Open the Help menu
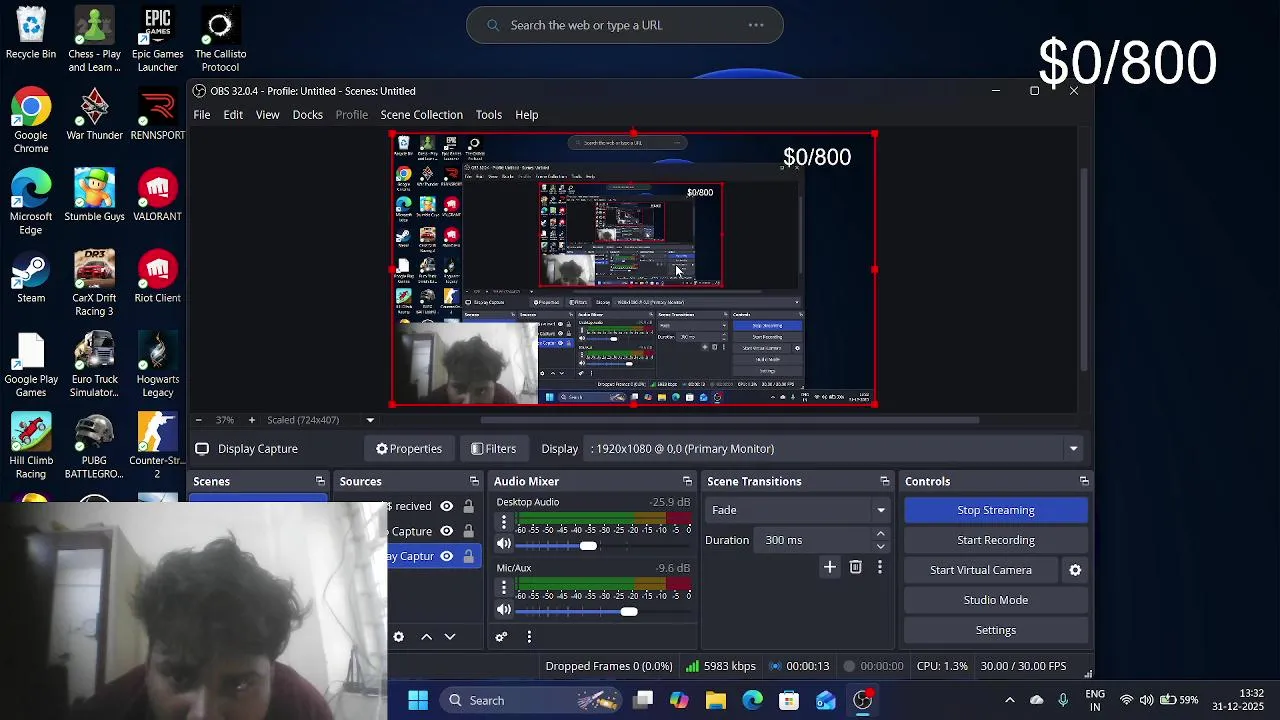This screenshot has height=720, width=1280. click(x=526, y=115)
